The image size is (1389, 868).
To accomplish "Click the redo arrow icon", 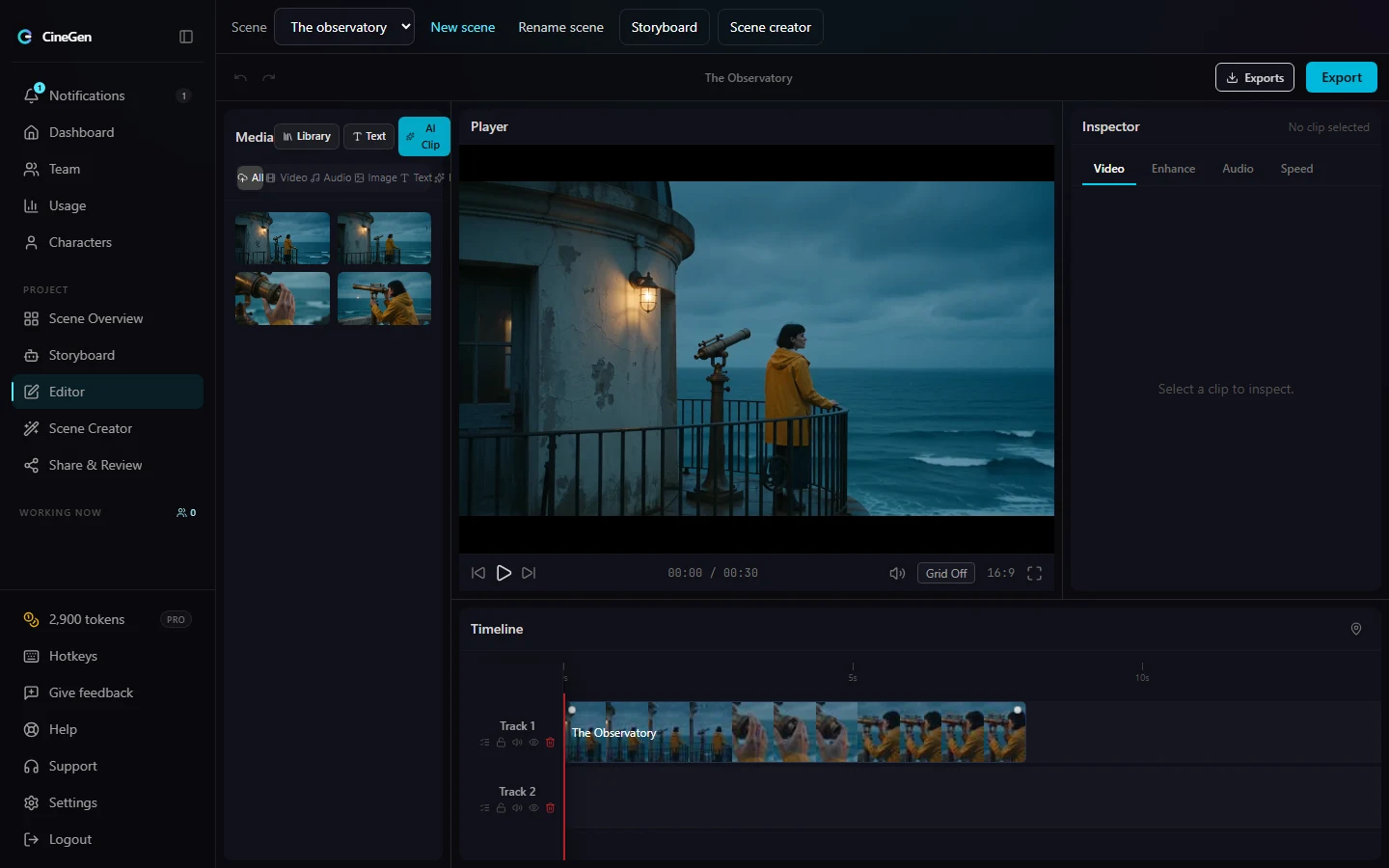I will [x=269, y=78].
